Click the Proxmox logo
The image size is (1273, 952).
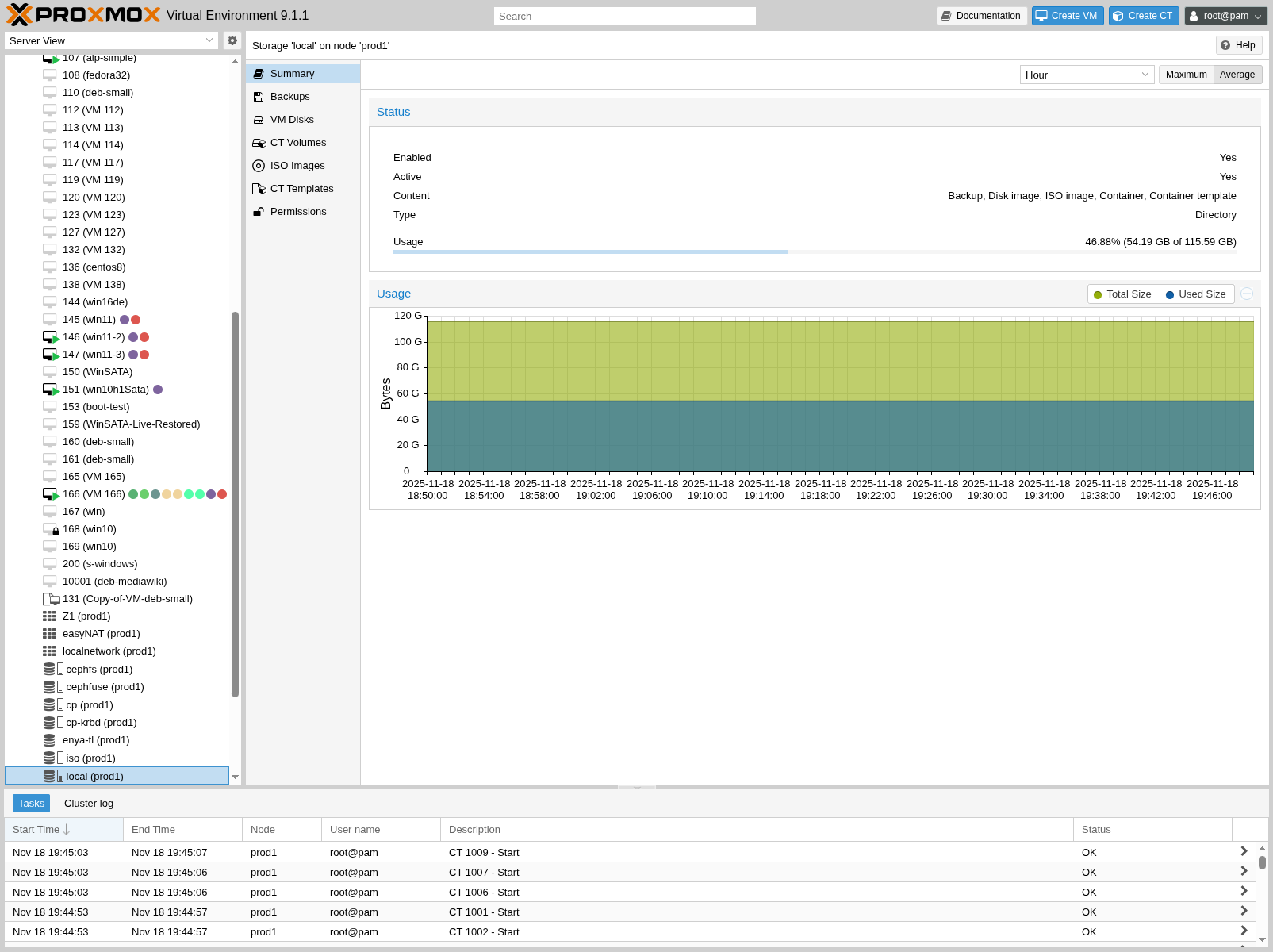pos(83,15)
